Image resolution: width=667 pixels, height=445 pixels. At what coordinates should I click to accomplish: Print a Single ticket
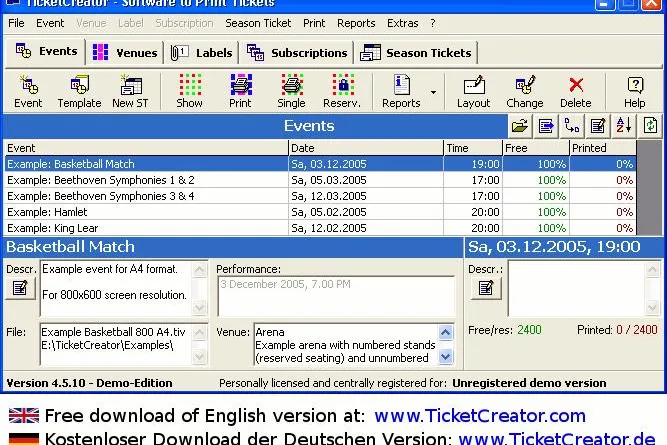click(x=291, y=91)
